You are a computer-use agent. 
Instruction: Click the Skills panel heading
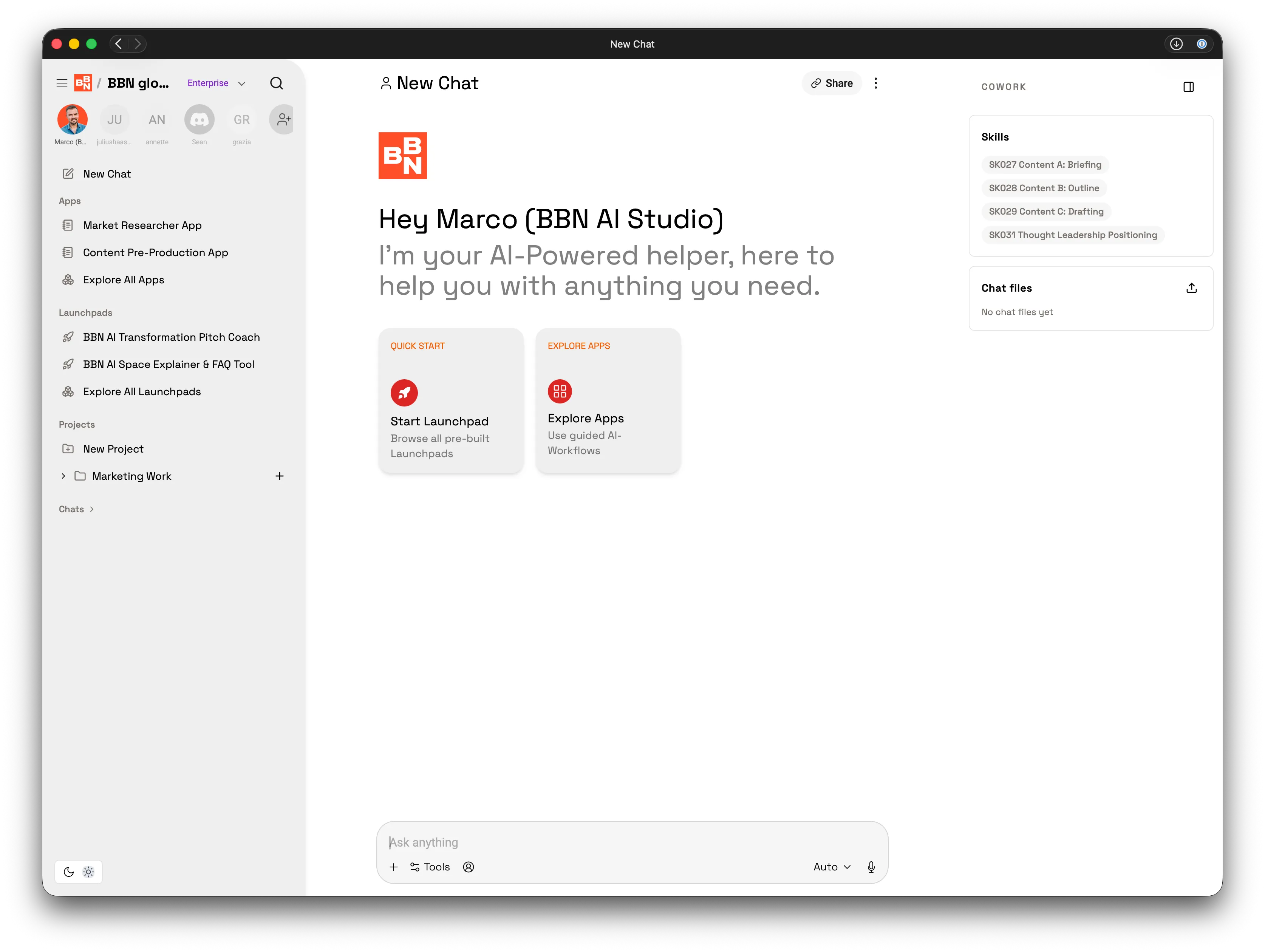pyautogui.click(x=995, y=137)
